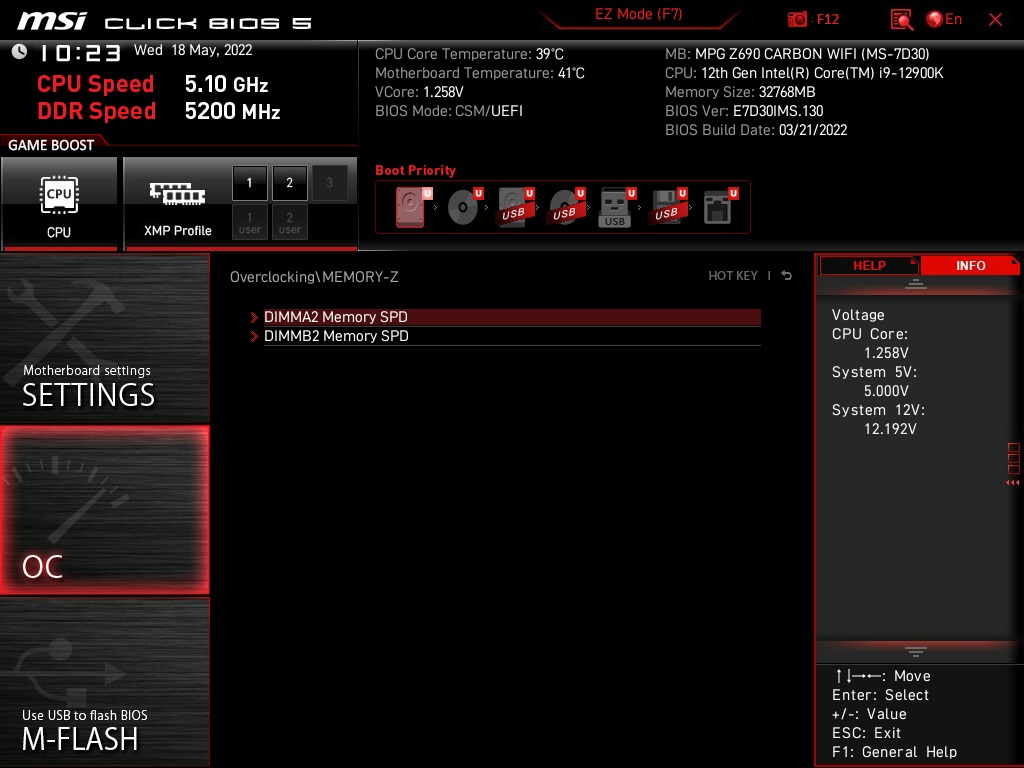Expand DIMMA2 Memory SPD arrow
Image resolution: width=1024 pixels, height=768 pixels.
[254, 317]
